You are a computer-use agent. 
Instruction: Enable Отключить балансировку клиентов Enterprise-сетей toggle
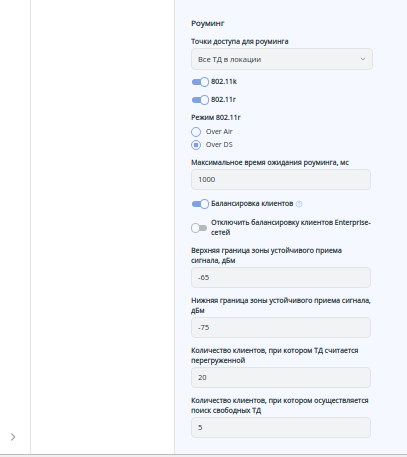[x=199, y=228]
